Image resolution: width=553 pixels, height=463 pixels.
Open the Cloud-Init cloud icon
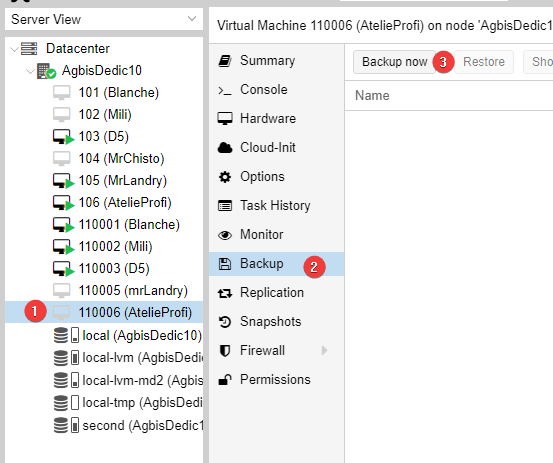coord(225,148)
